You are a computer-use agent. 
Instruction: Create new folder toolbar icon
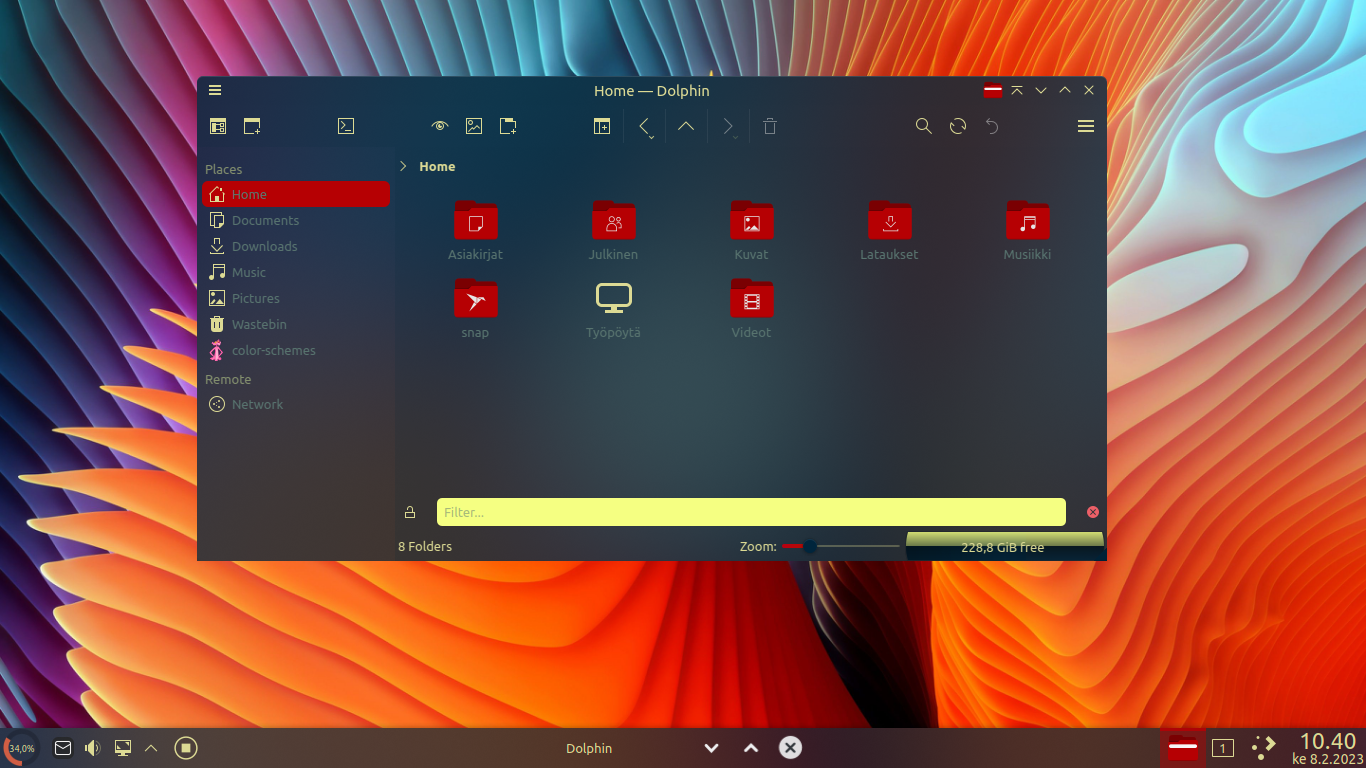tap(508, 126)
